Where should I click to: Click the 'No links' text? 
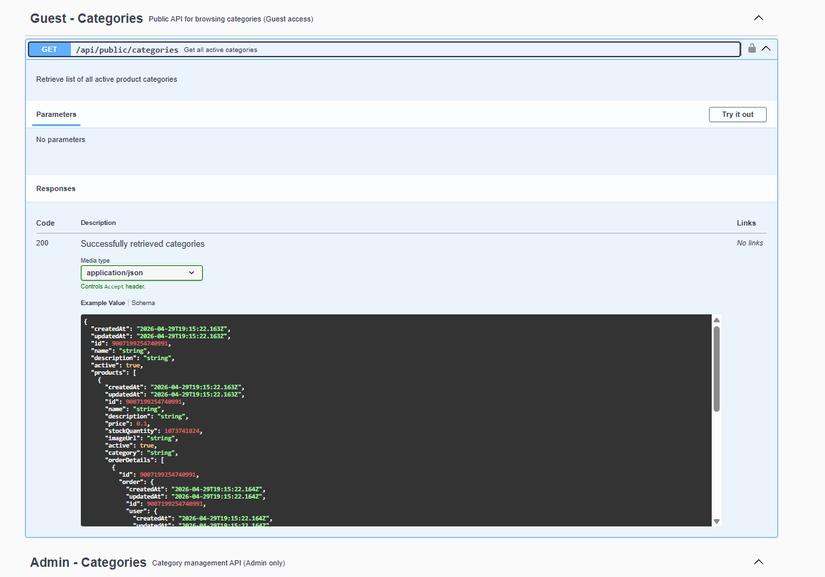click(750, 243)
